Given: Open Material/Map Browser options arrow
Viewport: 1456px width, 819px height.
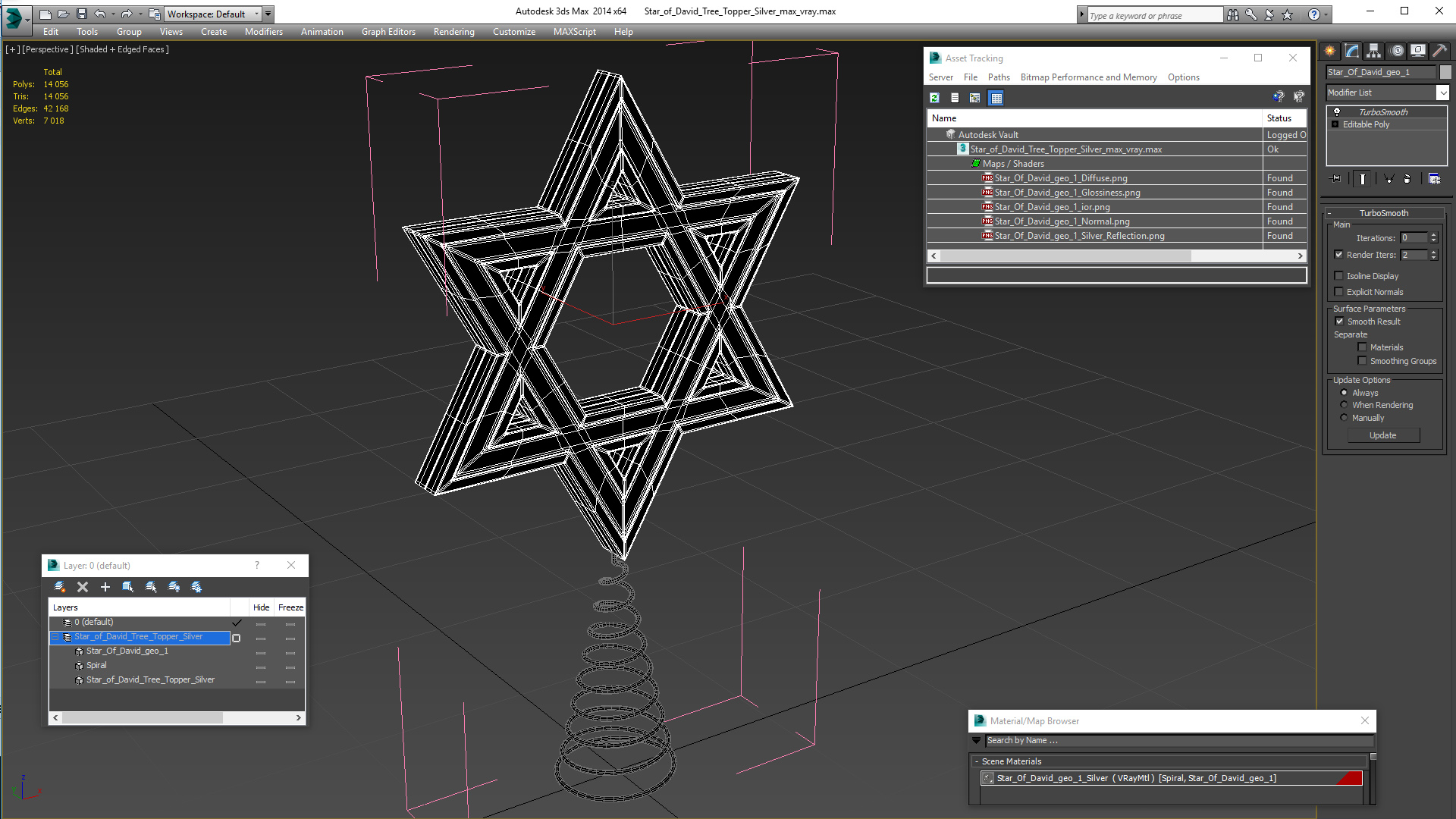Looking at the screenshot, I should click(x=976, y=741).
